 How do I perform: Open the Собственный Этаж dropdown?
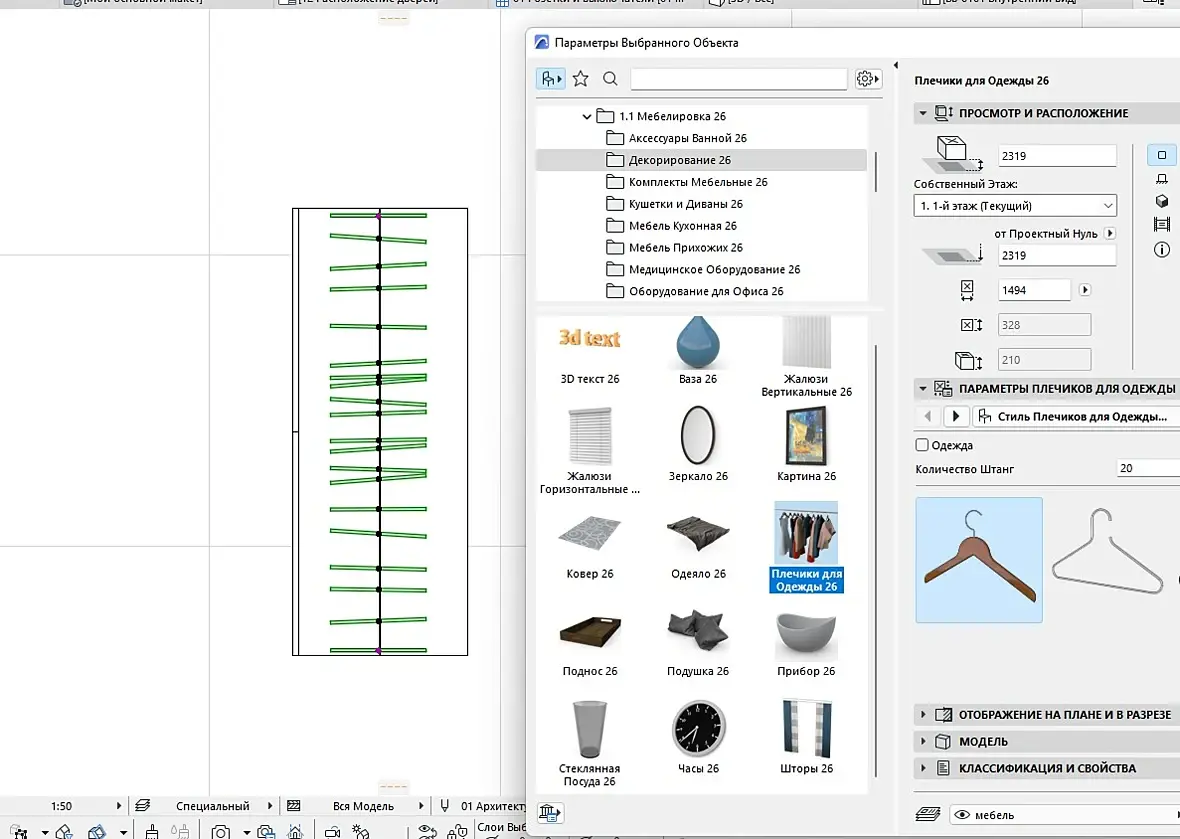[1014, 205]
